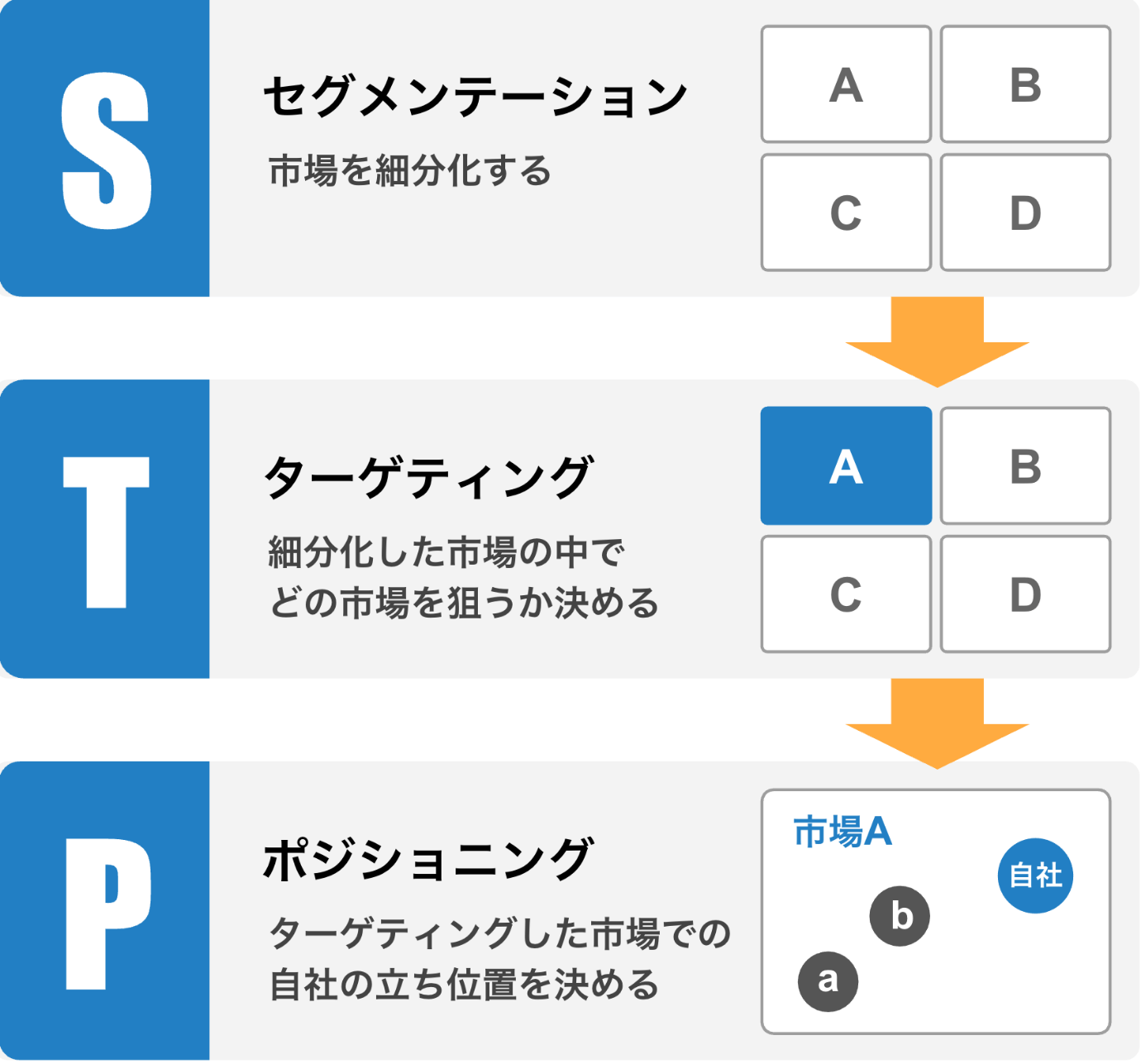Click the セグメンテーション heading
Screen dimensions: 1141x1064
pyautogui.click(x=475, y=97)
